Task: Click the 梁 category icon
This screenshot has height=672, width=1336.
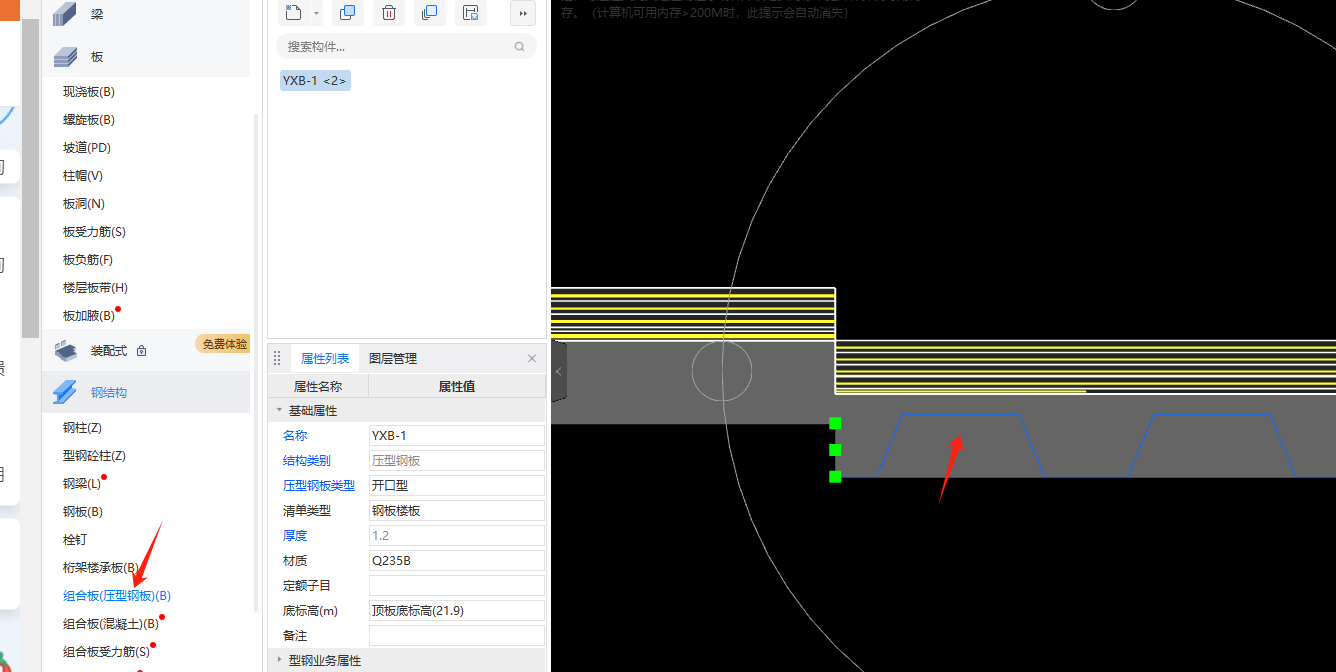Action: 65,14
